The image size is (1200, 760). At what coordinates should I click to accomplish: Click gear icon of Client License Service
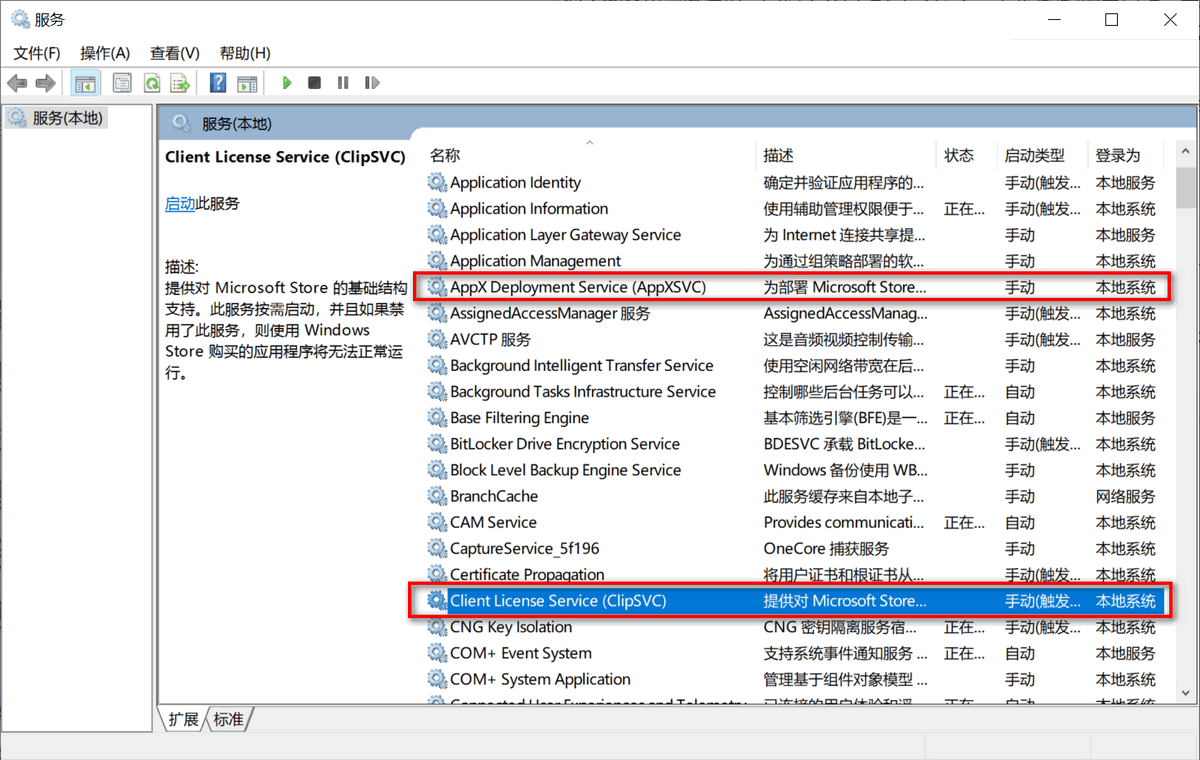[x=437, y=600]
